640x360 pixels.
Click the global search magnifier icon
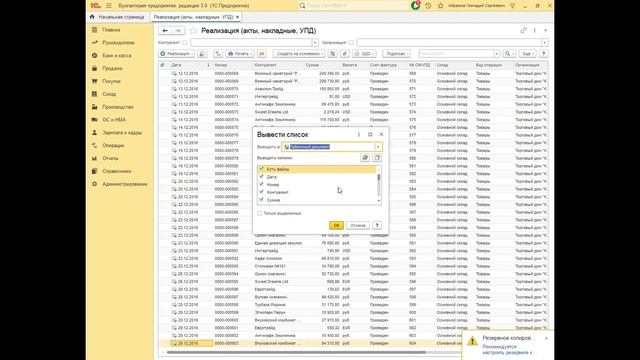[302, 6]
